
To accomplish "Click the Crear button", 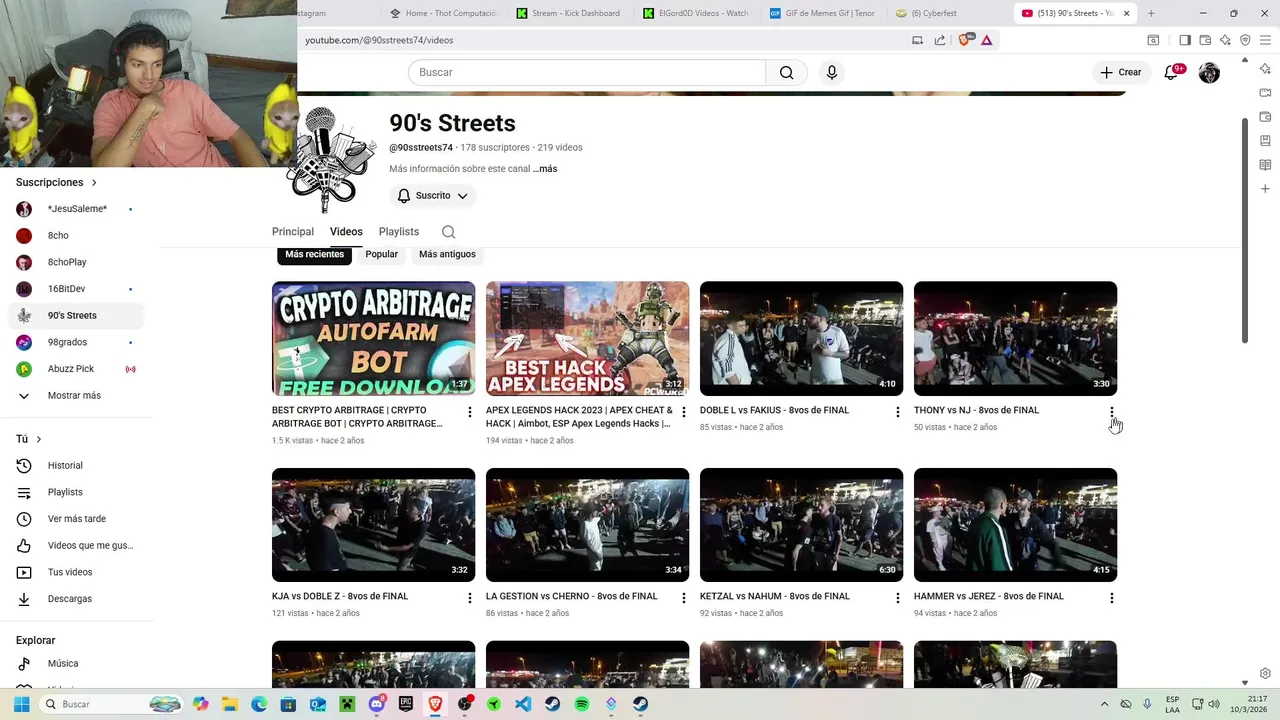I will point(1121,72).
